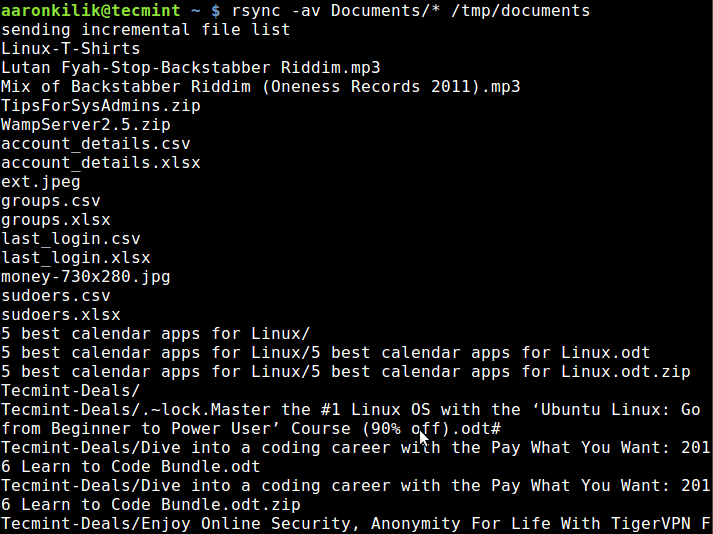
Task: Click sudoers.csv file name
Action: [55, 296]
